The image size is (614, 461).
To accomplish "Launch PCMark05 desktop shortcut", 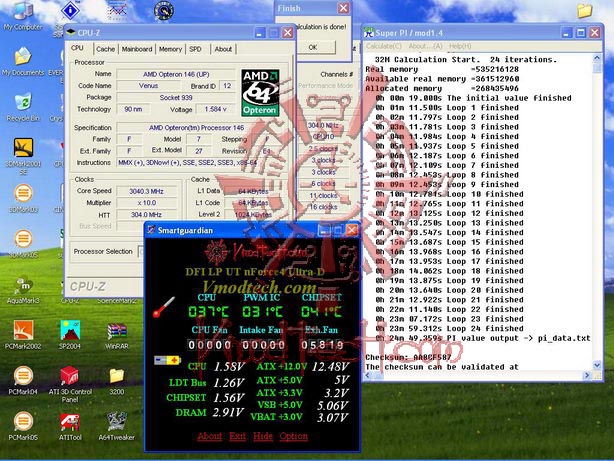I will point(23,426).
